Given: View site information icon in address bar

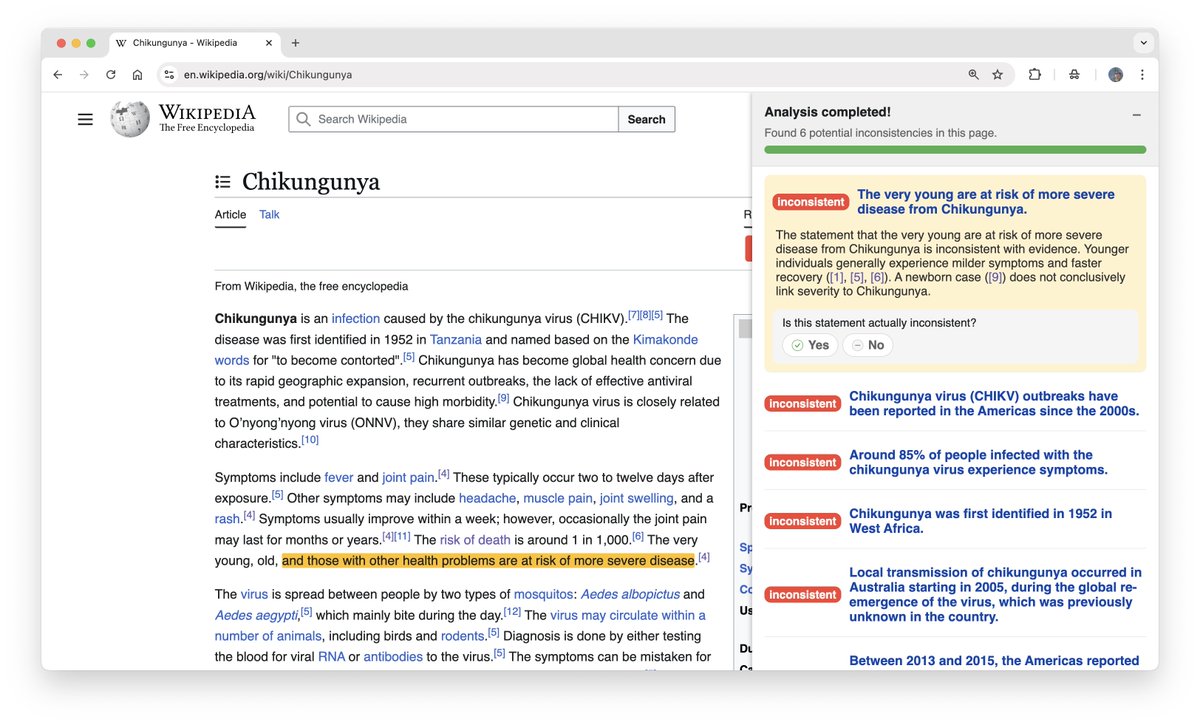Looking at the screenshot, I should 169,75.
